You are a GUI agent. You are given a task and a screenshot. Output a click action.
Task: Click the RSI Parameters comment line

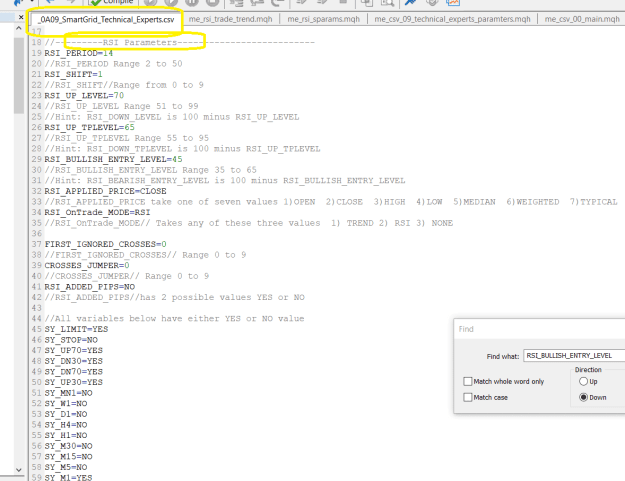point(179,42)
